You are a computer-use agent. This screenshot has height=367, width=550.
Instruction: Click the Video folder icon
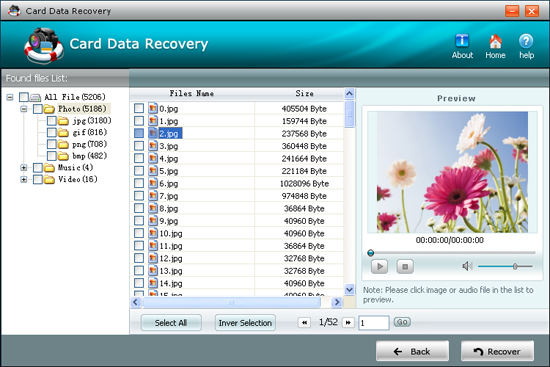pyautogui.click(x=49, y=180)
